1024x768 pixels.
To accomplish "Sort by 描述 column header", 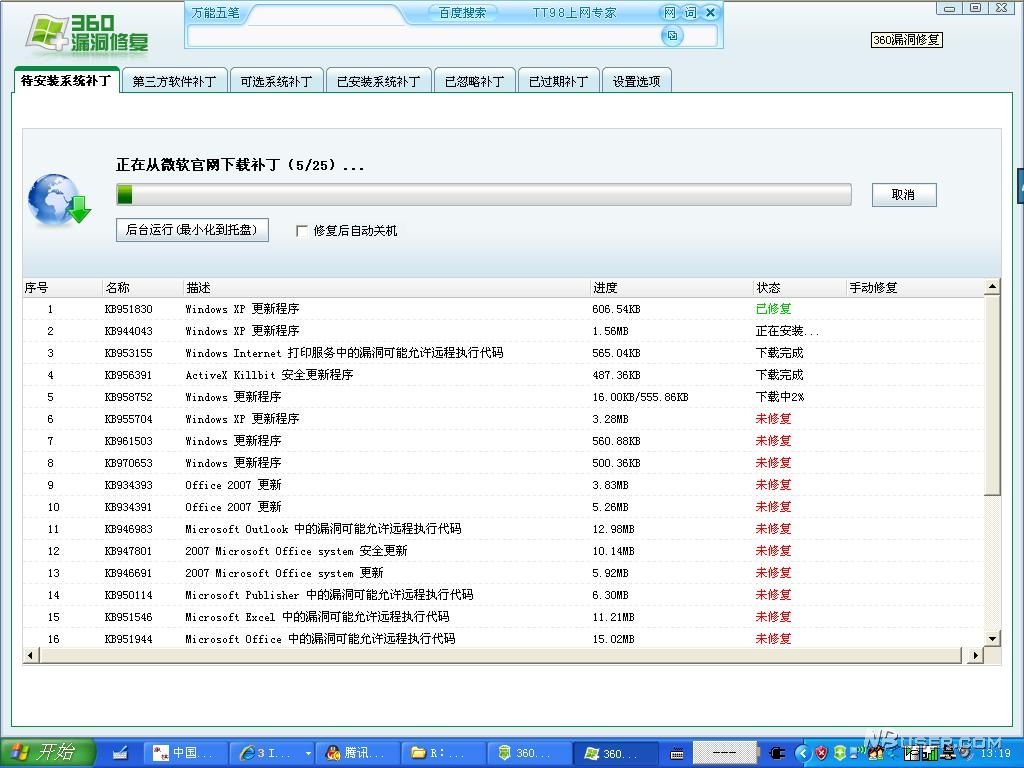I will click(x=387, y=287).
